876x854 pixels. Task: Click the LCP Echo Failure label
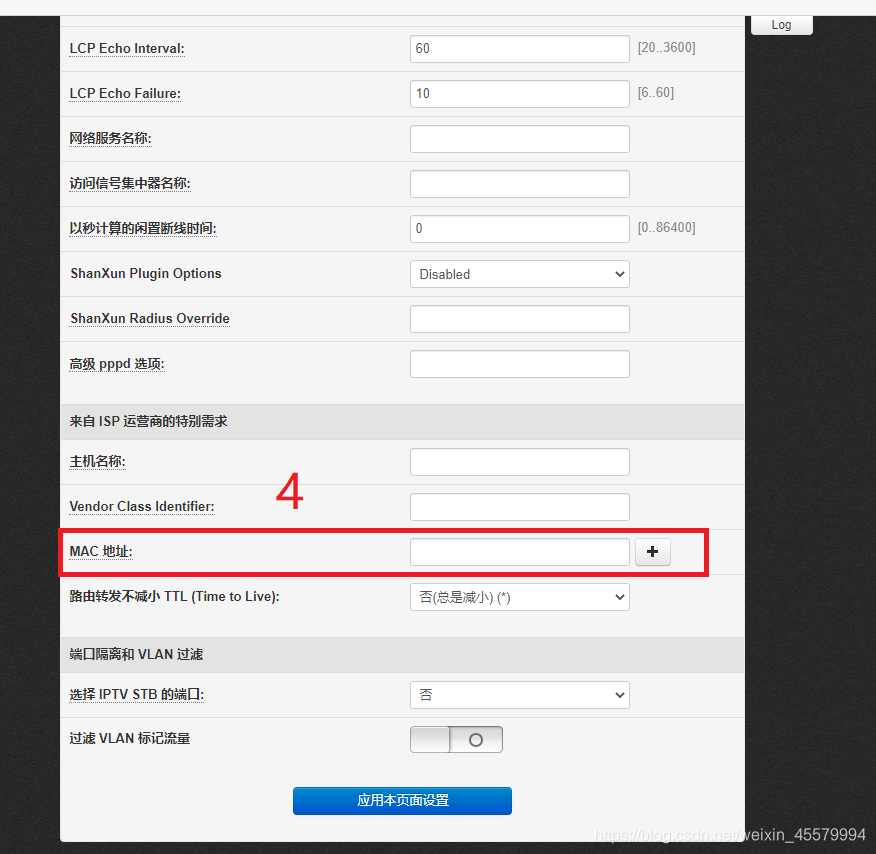[125, 93]
